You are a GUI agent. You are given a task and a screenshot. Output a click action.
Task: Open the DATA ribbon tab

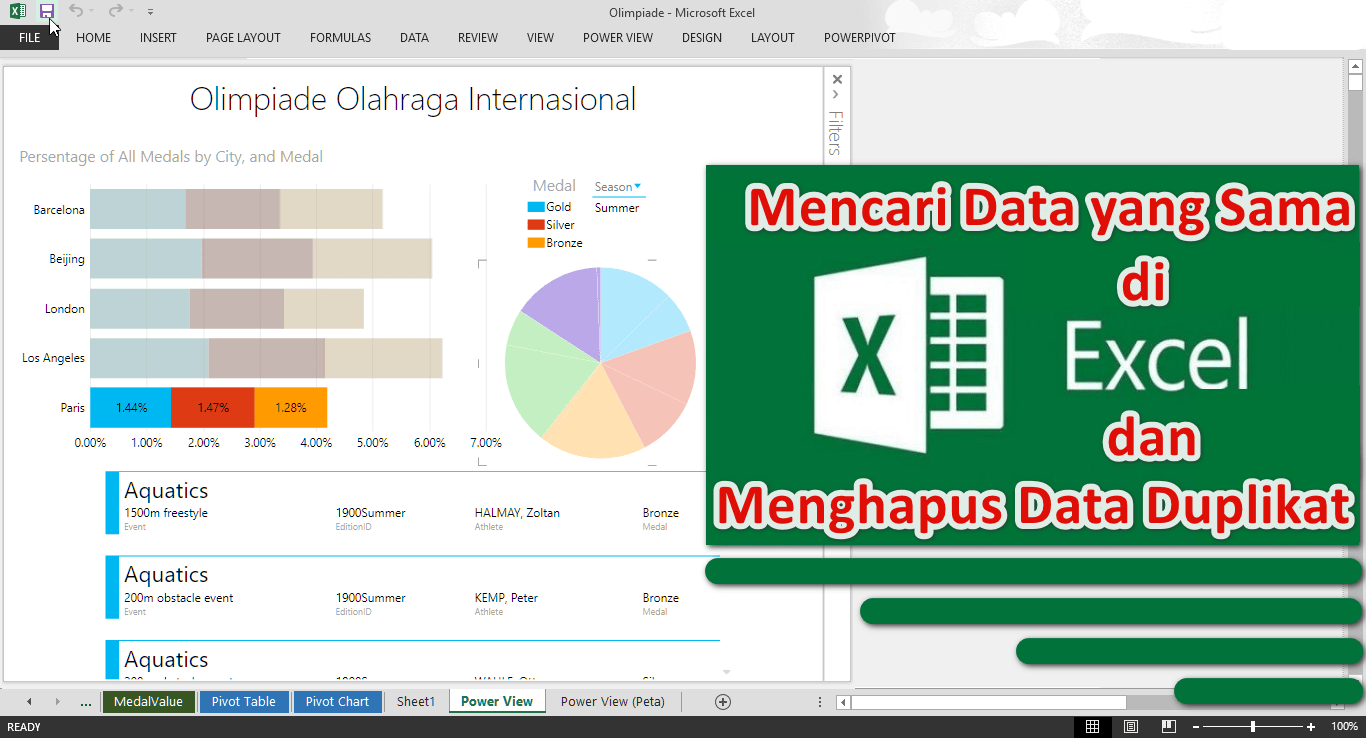pyautogui.click(x=414, y=38)
